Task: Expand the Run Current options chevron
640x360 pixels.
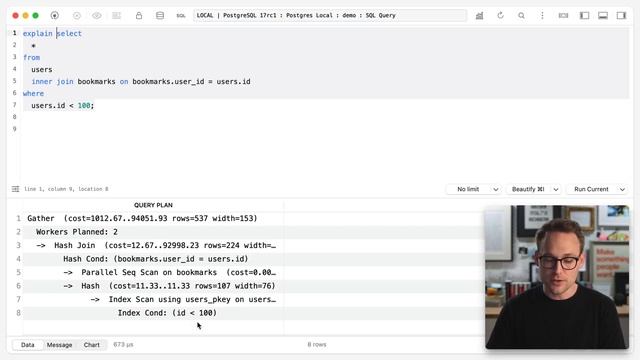Action: [622, 189]
